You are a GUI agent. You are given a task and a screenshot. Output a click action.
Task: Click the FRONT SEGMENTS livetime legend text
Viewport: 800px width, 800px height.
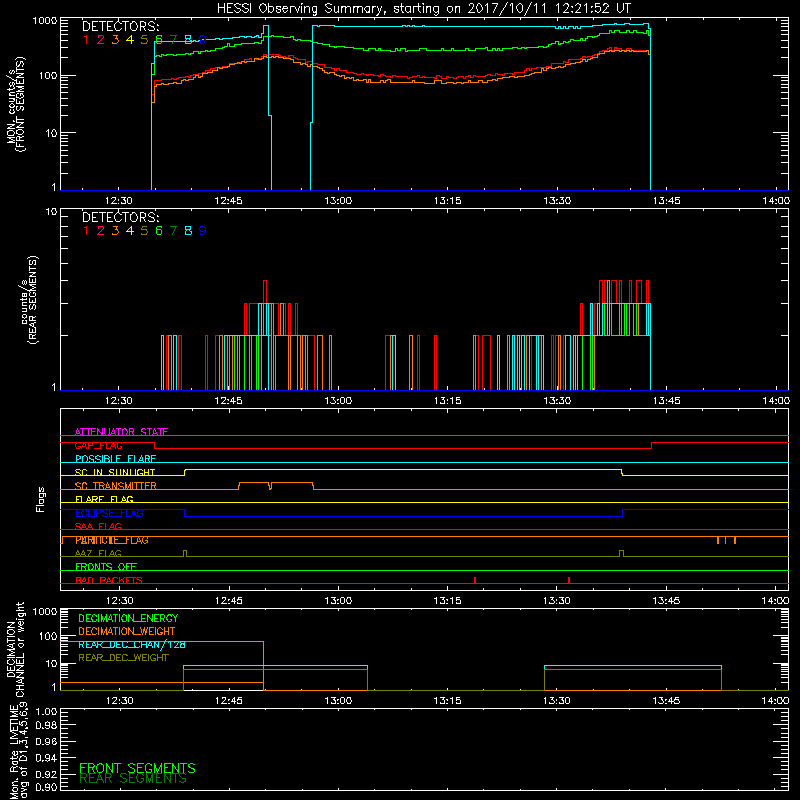[x=137, y=768]
